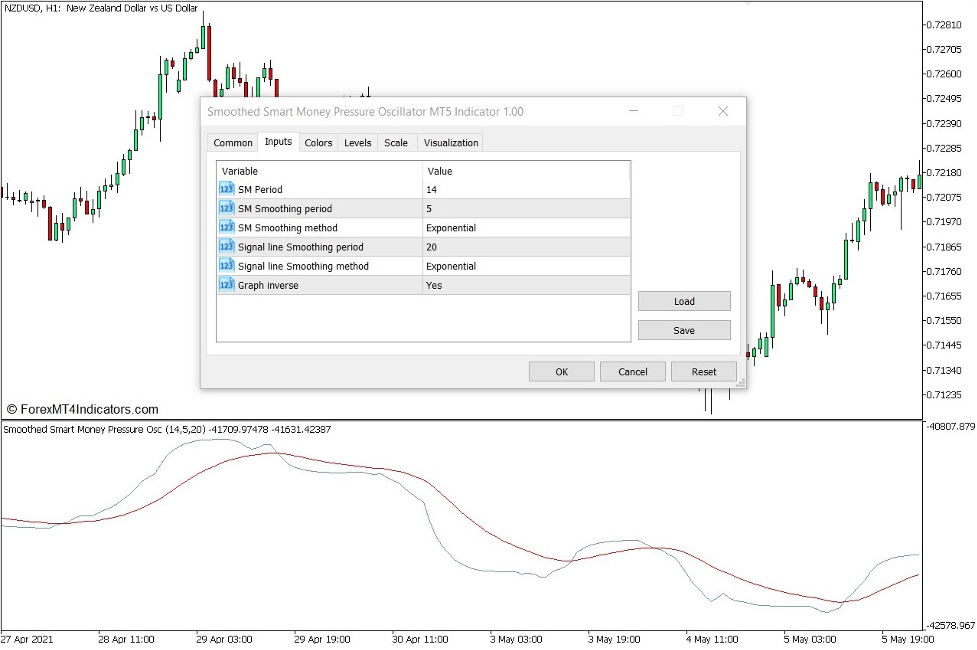977x650 pixels.
Task: Open the Colors tab
Action: [318, 142]
